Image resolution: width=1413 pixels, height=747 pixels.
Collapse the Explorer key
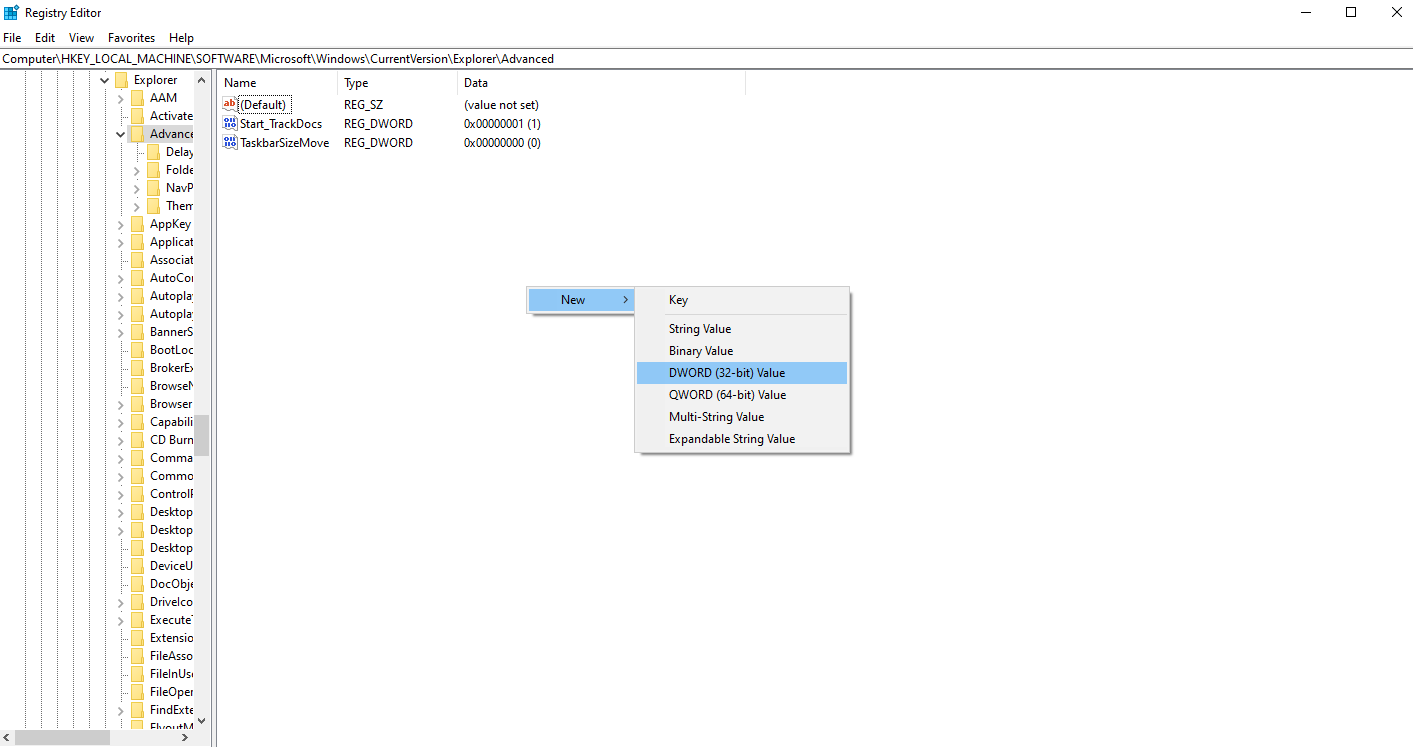click(x=105, y=80)
